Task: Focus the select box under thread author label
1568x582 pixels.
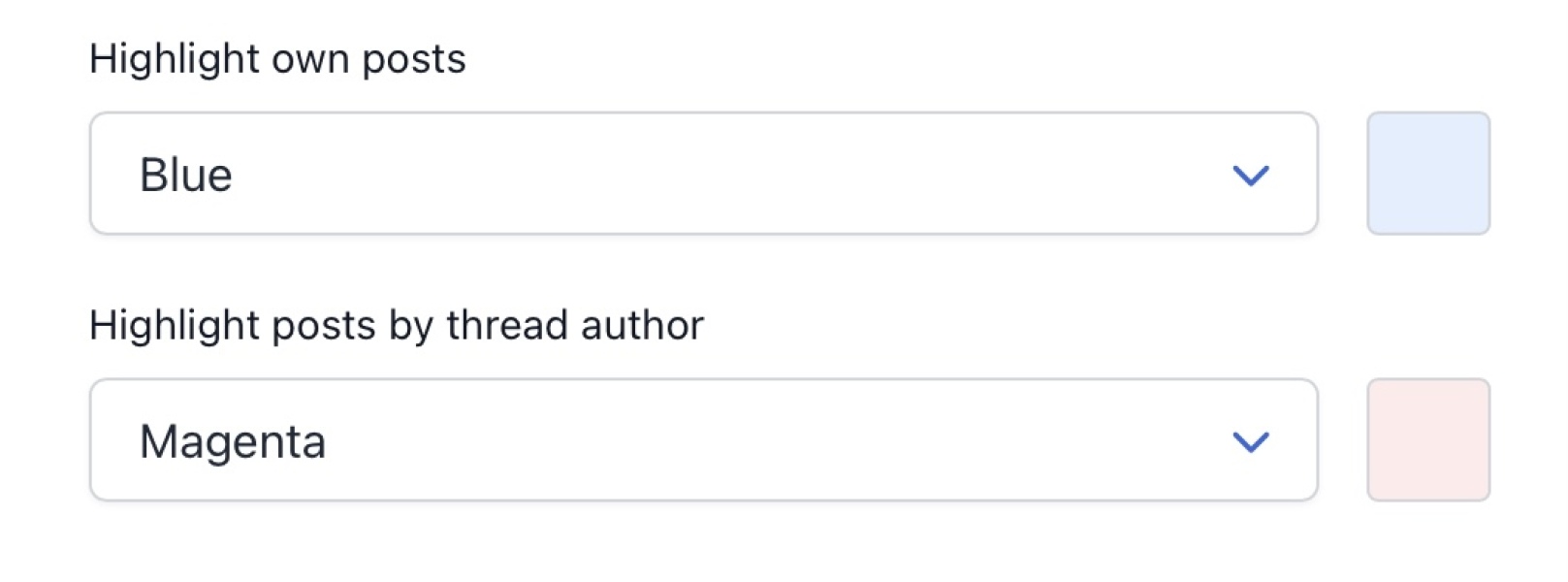Action: [703, 440]
